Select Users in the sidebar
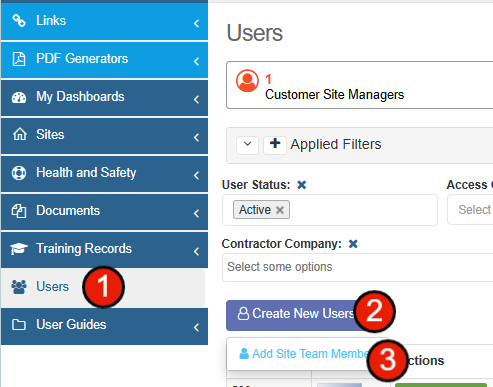This screenshot has width=493, height=387. pos(103,288)
